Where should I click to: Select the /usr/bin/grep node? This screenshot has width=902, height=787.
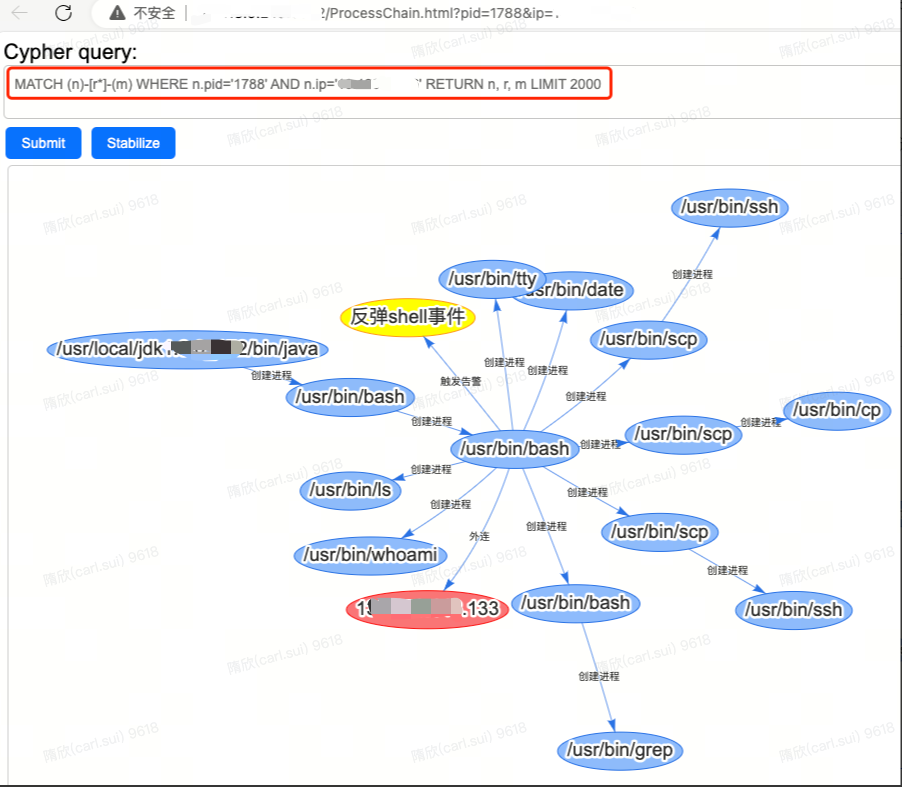pos(620,750)
